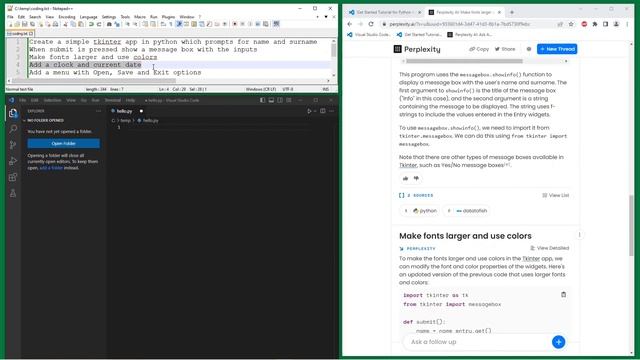Copy the code block using clipboard icon

tap(563, 295)
